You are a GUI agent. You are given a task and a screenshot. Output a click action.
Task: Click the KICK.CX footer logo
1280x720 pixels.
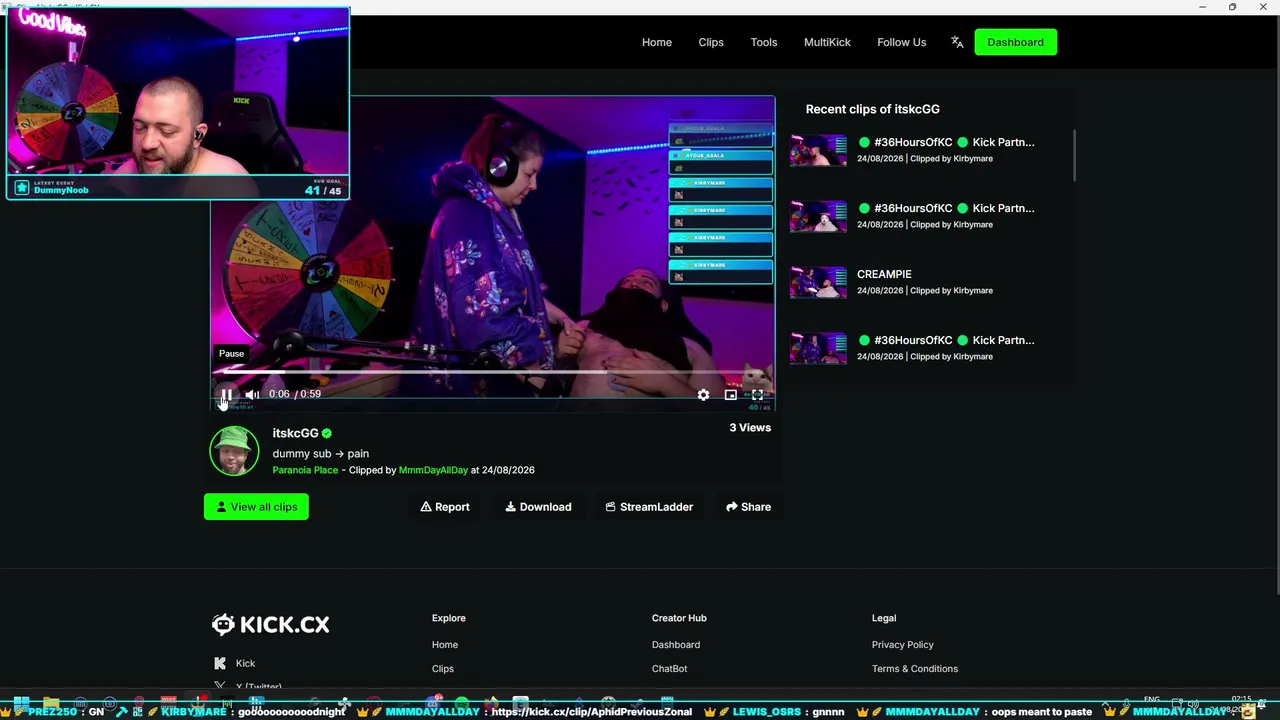pos(270,624)
